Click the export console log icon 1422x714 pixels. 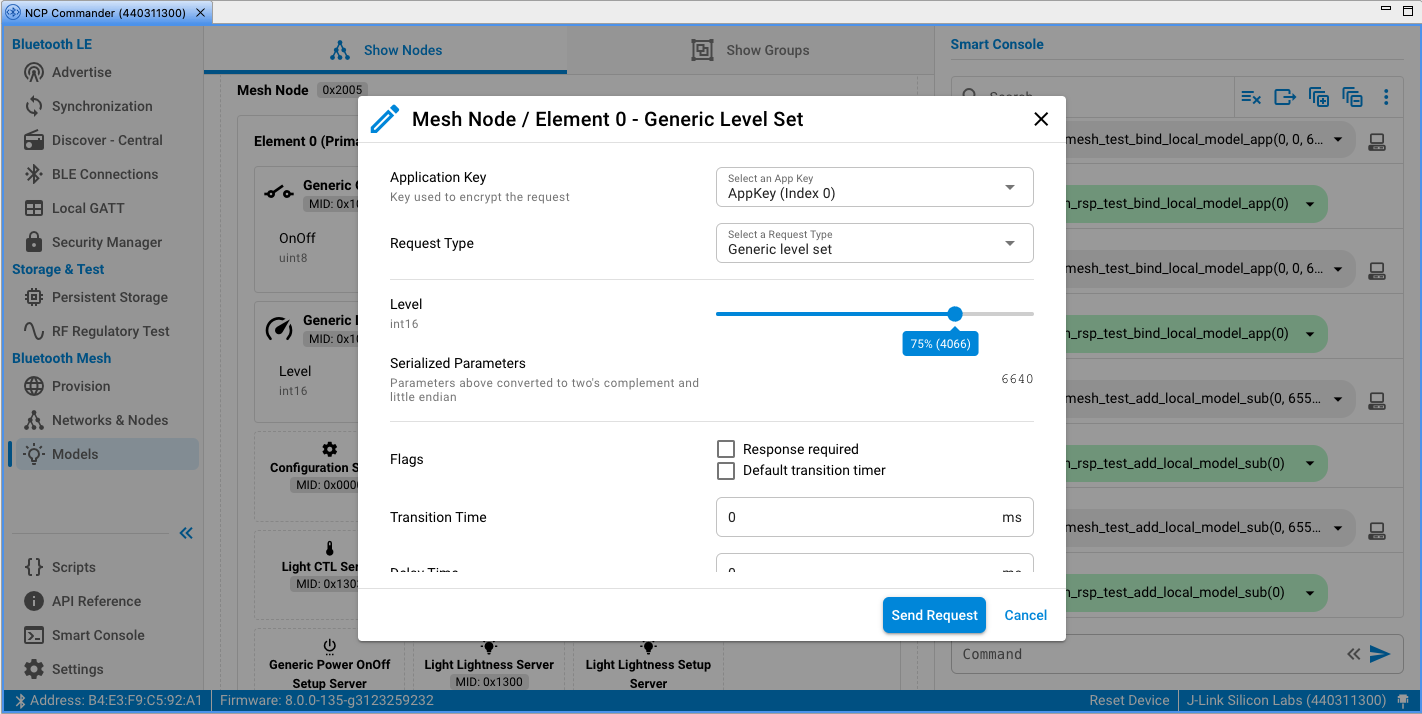[1285, 97]
